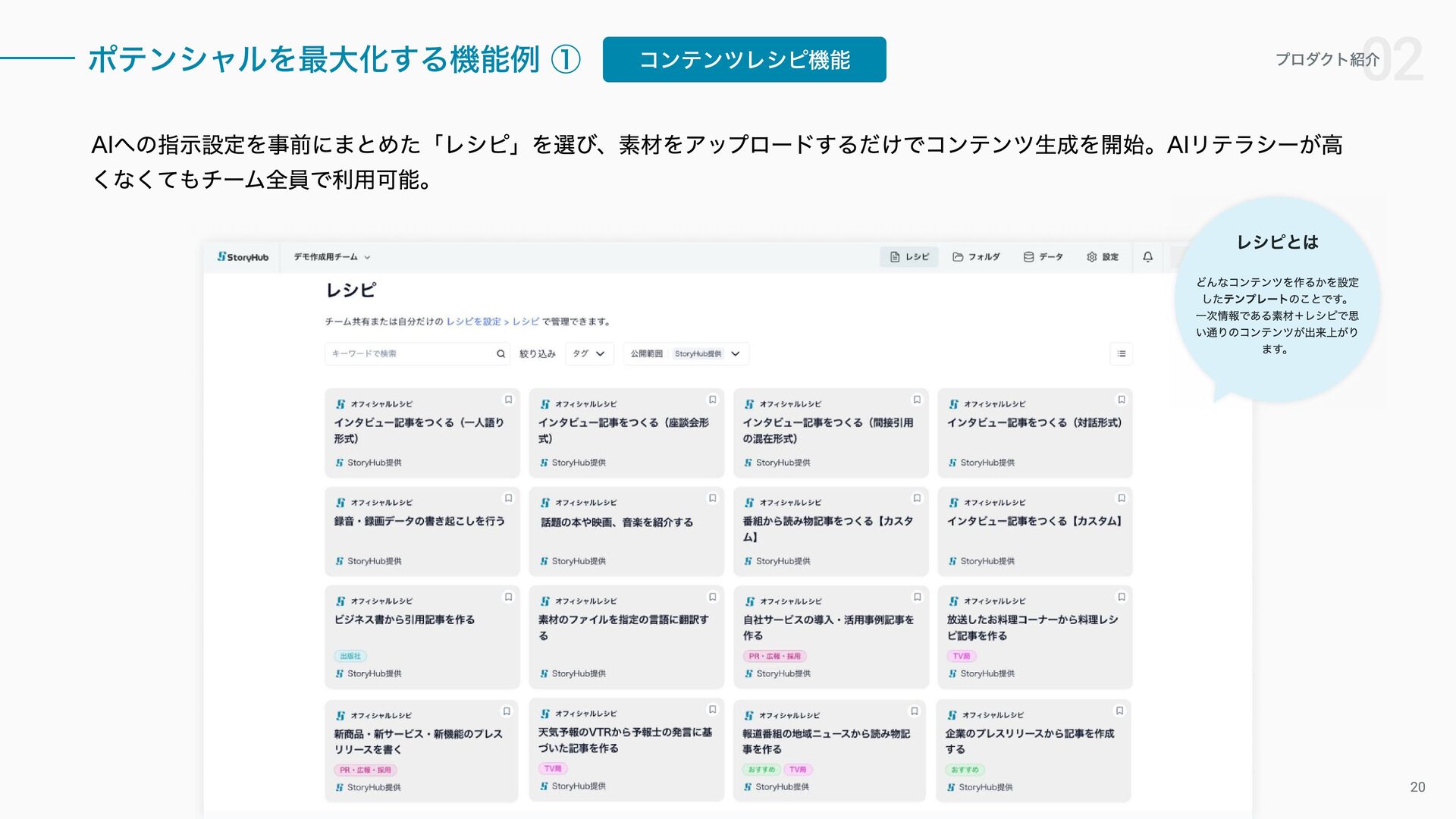The width and height of the screenshot is (1456, 819).
Task: Toggle bookmark on ビジネス書から引用記事を作る
Action: click(x=508, y=597)
